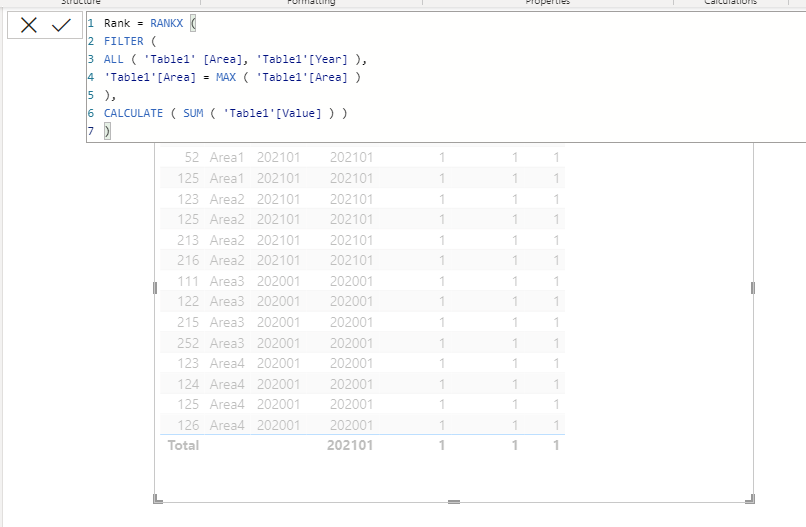Click the left edge handle of table visual

coord(155,288)
